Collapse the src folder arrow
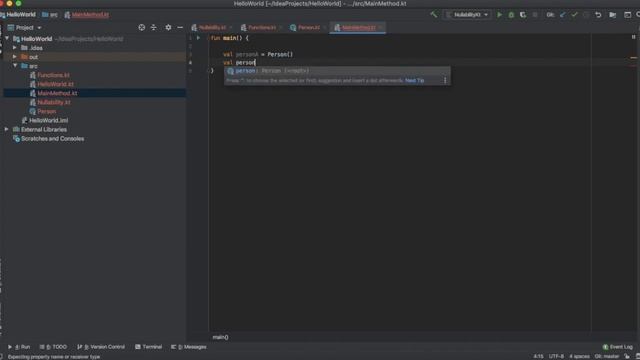 pos(15,66)
